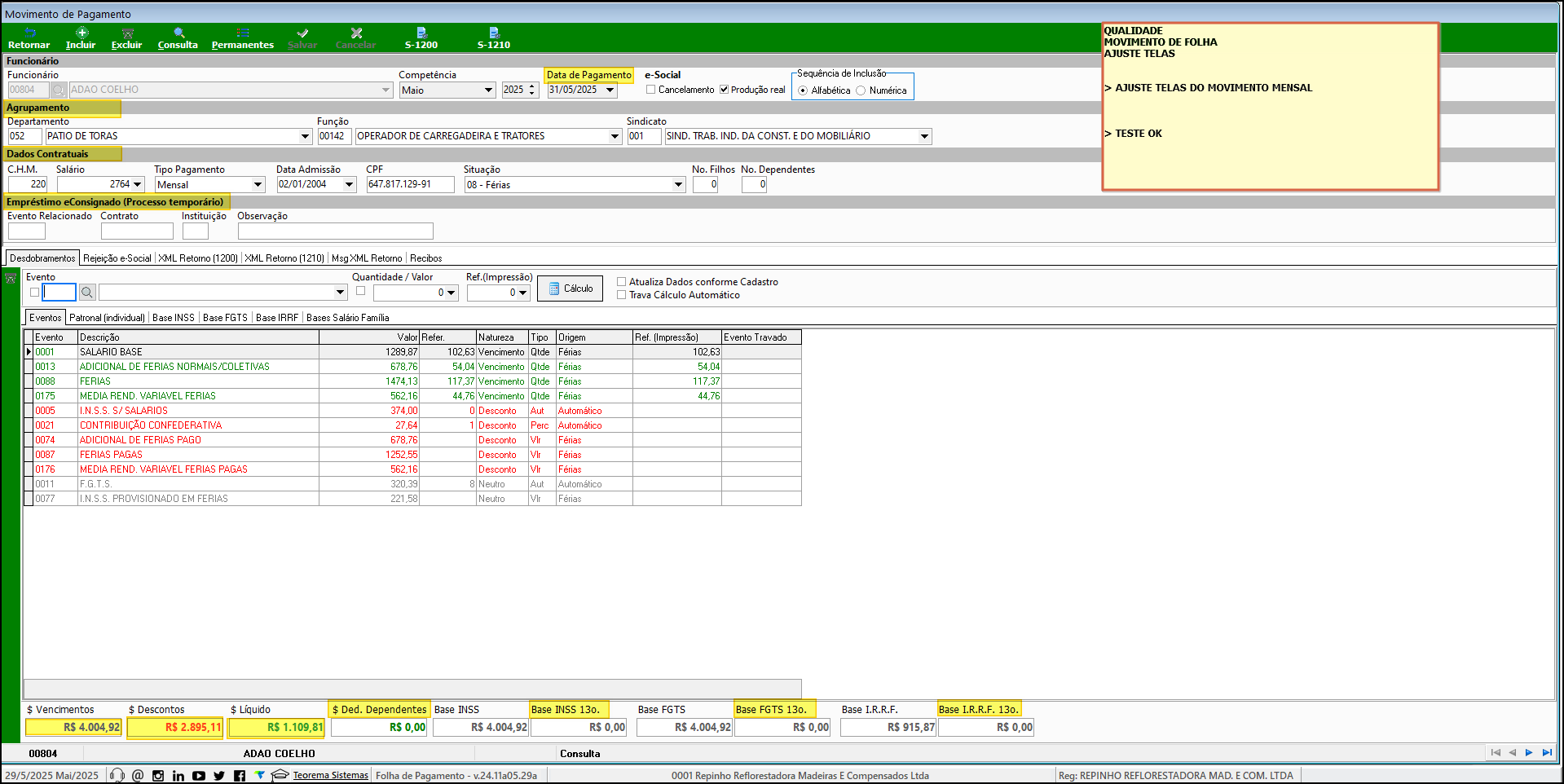Viewport: 1564px width, 784px height.
Task: Open the Teorema Sistemas link
Action: click(330, 775)
